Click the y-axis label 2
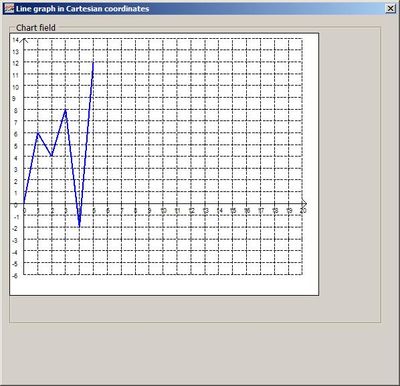Image resolution: width=400 pixels, height=386 pixels. [16, 181]
